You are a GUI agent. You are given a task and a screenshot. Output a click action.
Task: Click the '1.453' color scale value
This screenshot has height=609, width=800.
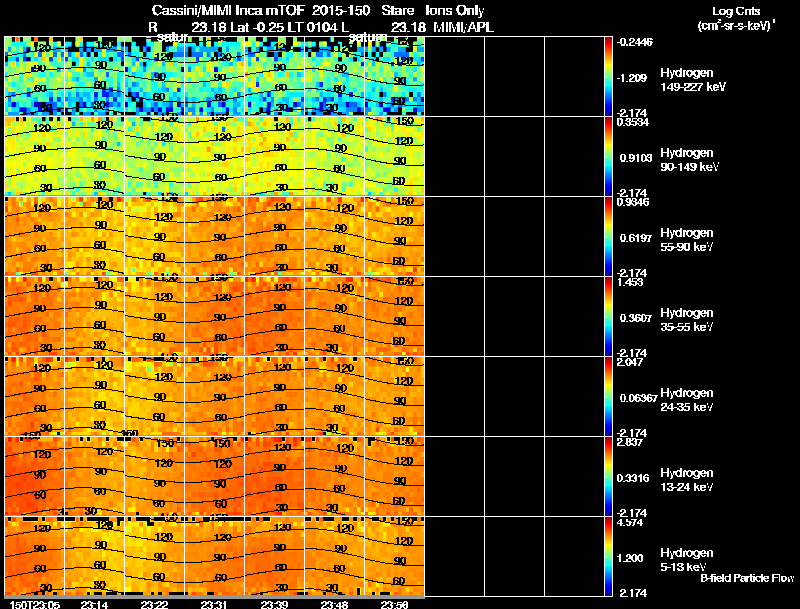coord(630,283)
